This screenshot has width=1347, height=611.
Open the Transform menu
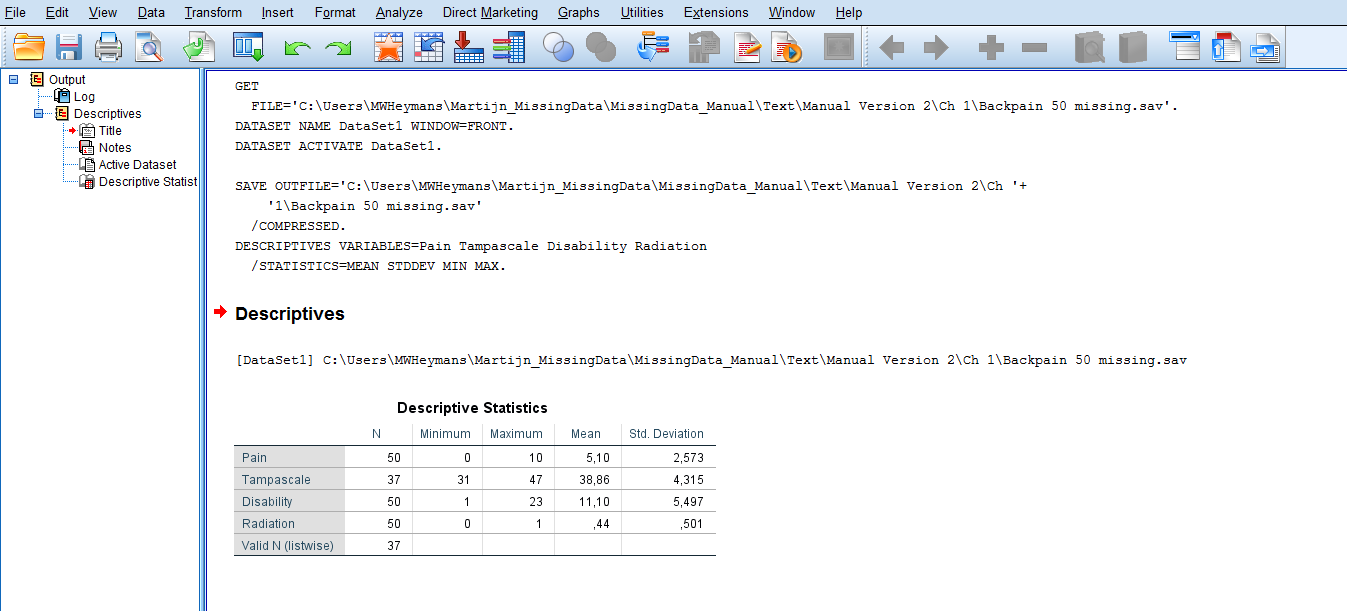pyautogui.click(x=213, y=12)
